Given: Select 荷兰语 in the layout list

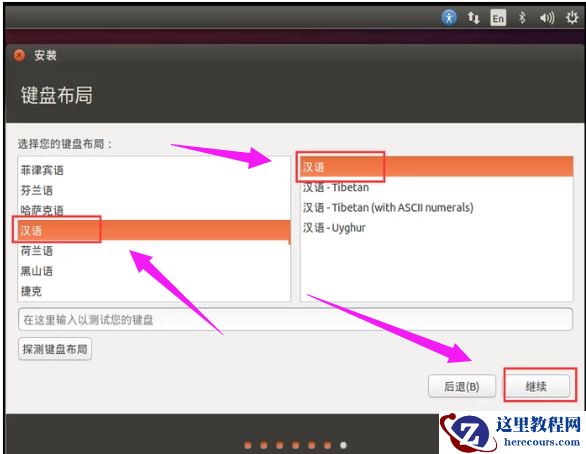Looking at the screenshot, I should coord(154,251).
